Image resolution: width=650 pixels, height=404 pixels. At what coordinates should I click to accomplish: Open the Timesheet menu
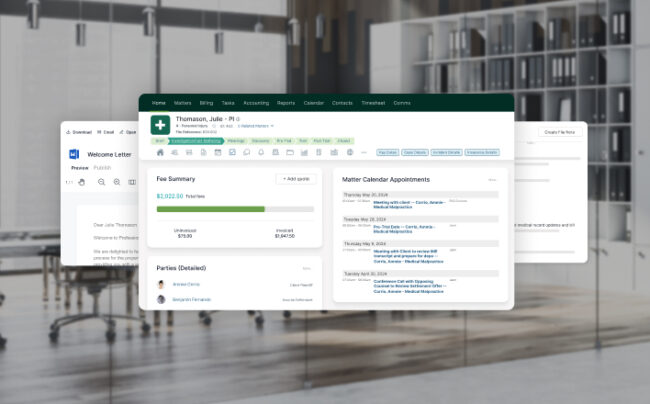(x=373, y=102)
